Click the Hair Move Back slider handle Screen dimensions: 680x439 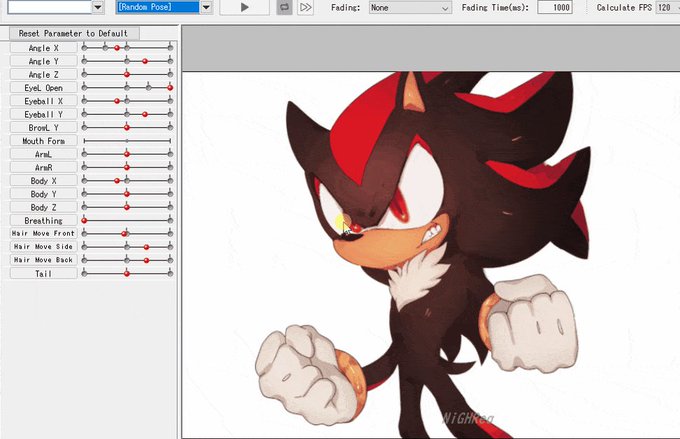point(146,260)
